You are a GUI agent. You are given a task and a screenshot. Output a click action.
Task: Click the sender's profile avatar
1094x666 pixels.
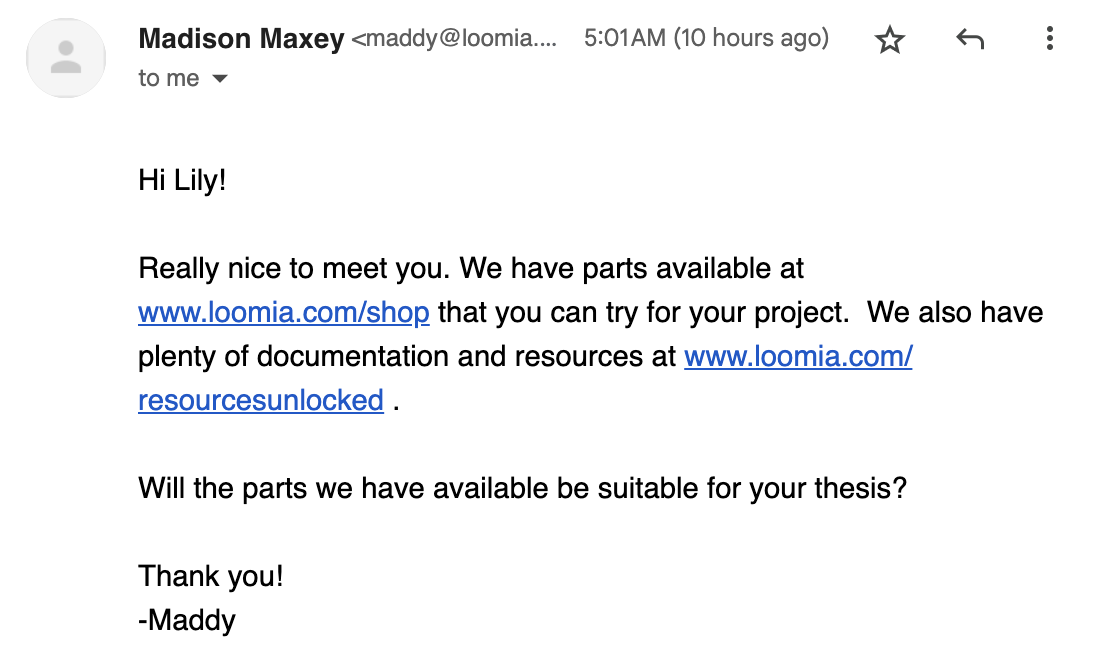pos(66,57)
